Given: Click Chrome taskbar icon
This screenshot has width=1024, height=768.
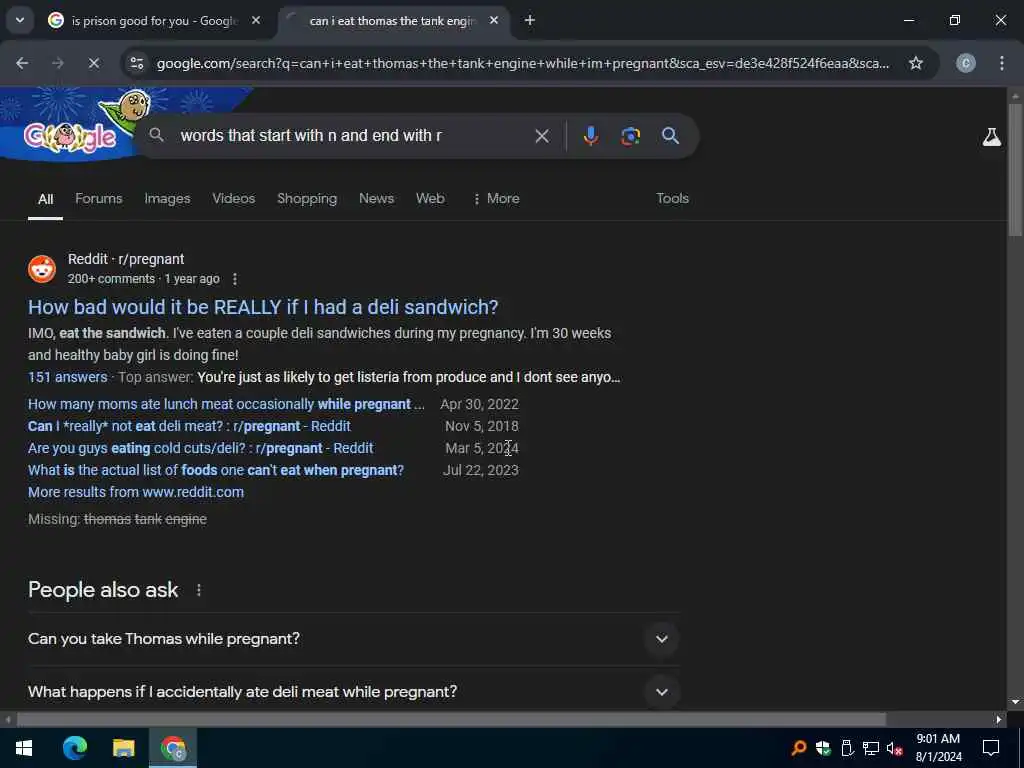Looking at the screenshot, I should coord(173,748).
